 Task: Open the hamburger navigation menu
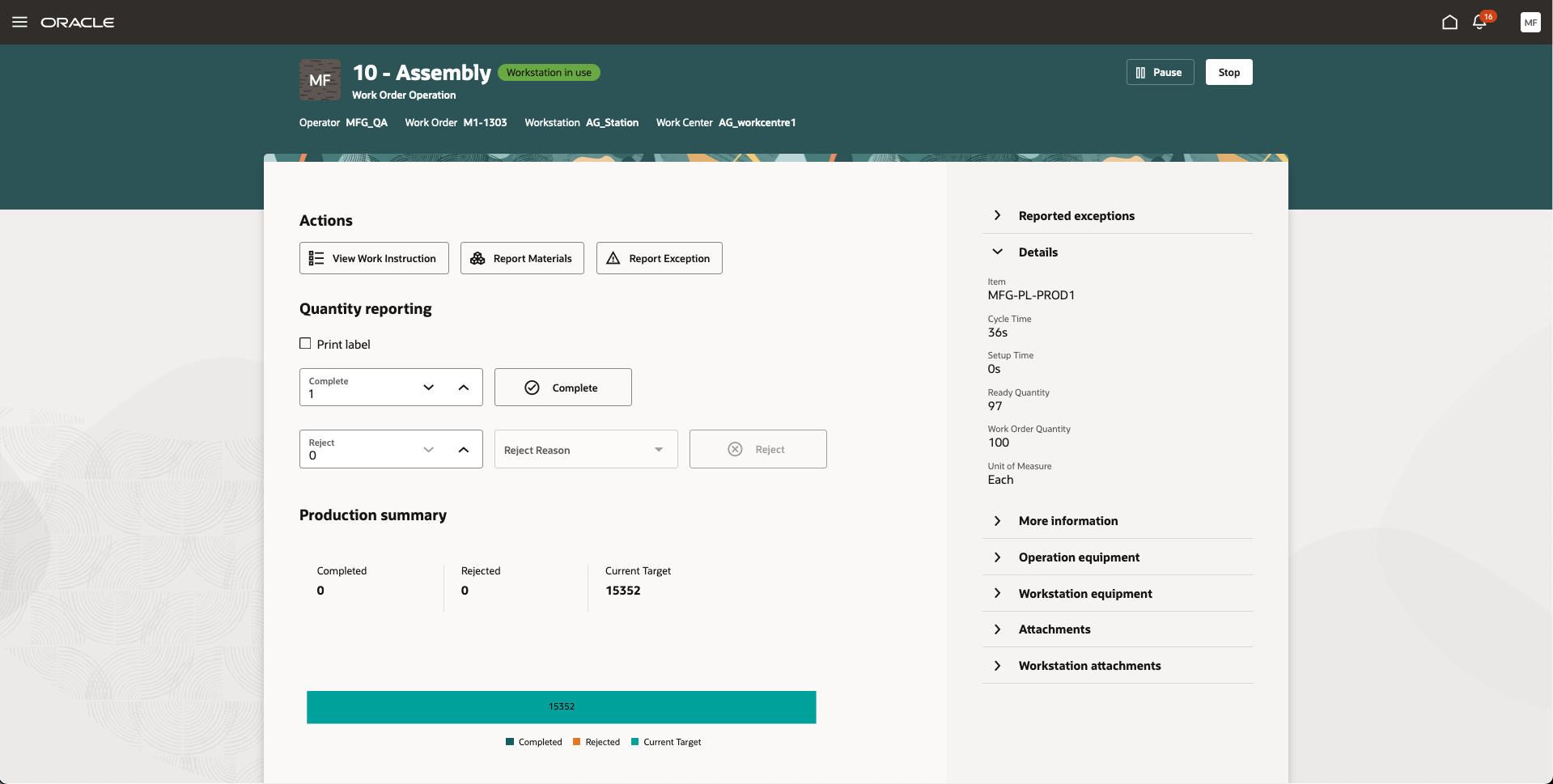click(x=19, y=22)
